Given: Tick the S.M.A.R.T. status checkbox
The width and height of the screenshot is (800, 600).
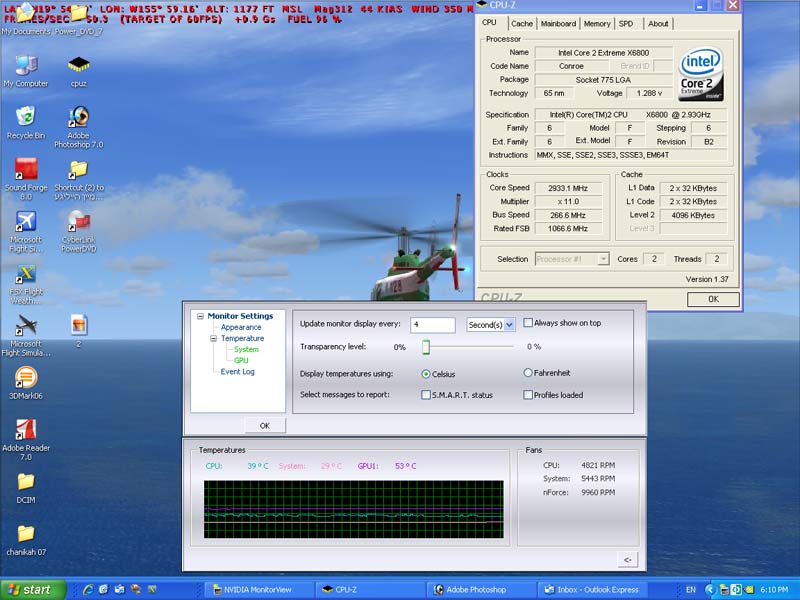Looking at the screenshot, I should click(426, 395).
